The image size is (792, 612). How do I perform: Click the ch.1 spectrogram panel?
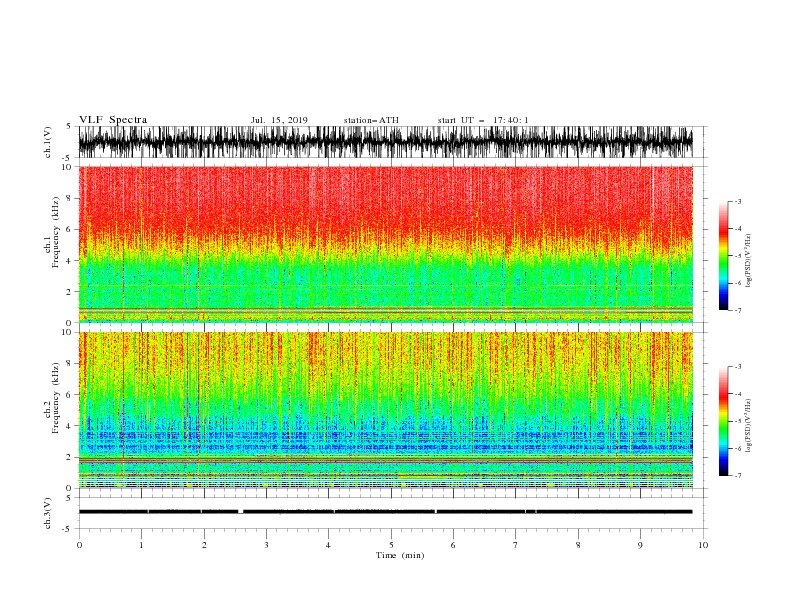pyautogui.click(x=385, y=244)
